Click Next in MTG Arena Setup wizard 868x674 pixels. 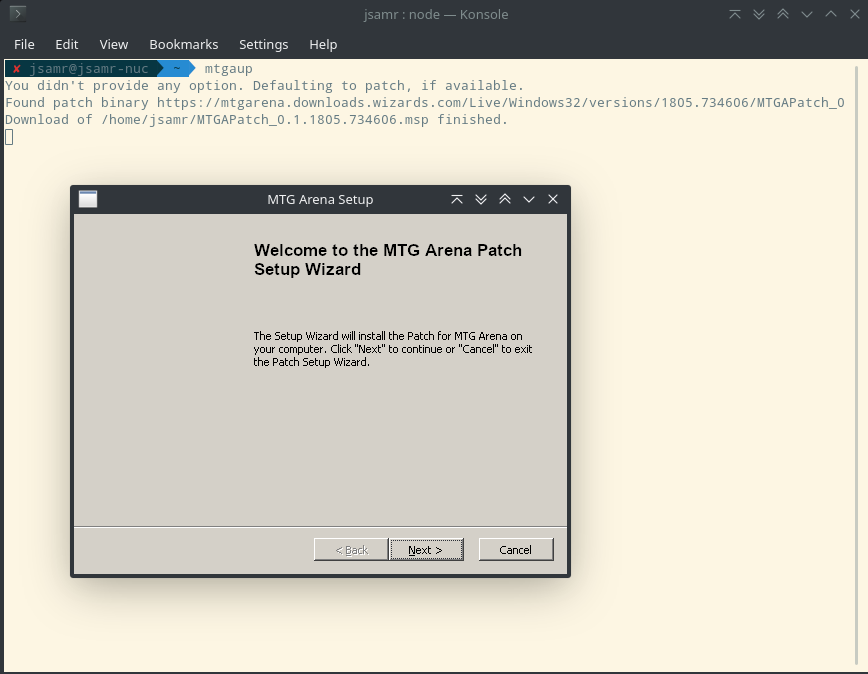pos(426,549)
